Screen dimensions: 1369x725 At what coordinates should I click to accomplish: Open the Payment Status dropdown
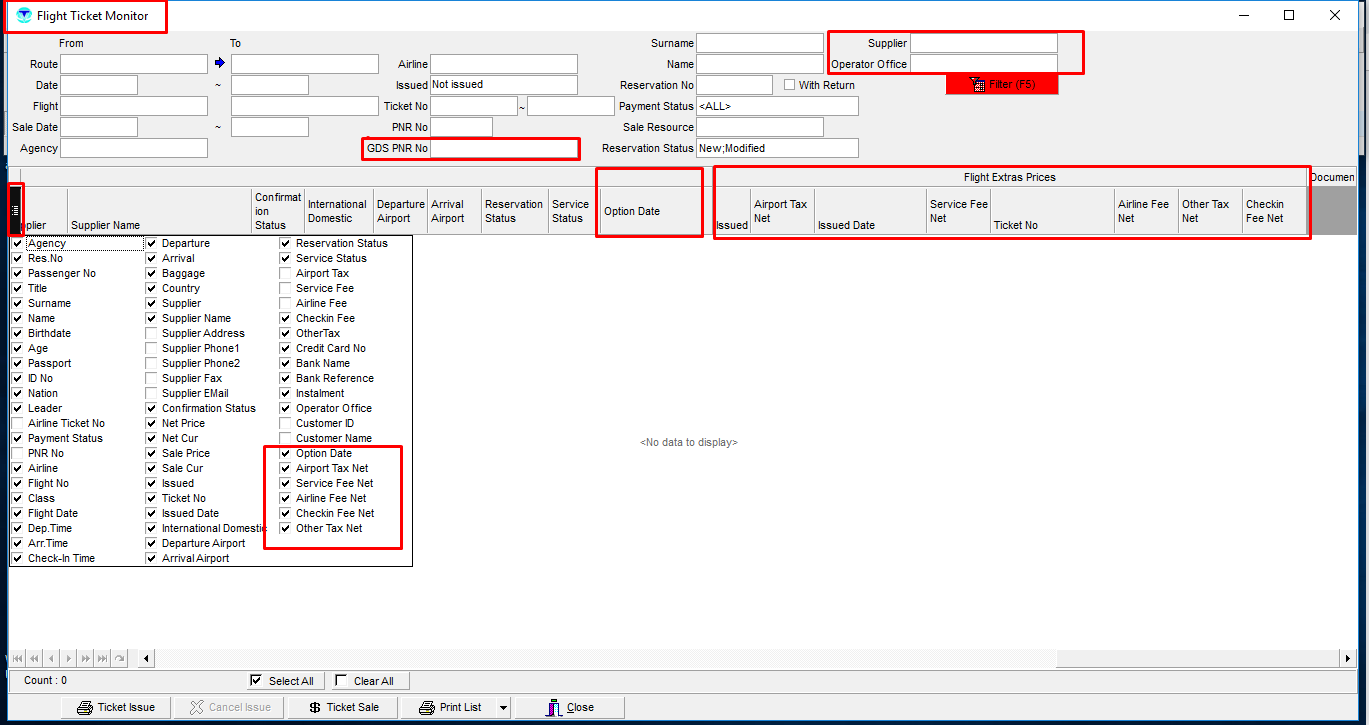tap(777, 106)
